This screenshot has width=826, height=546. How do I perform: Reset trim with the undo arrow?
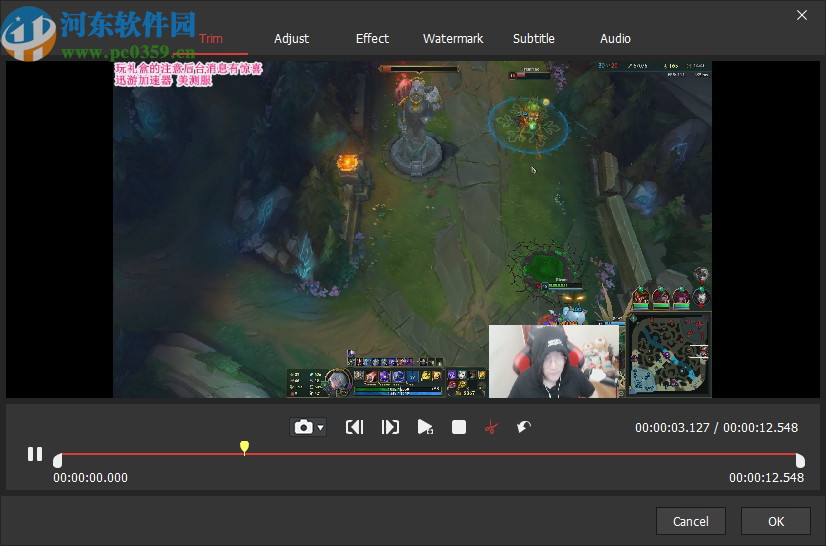(x=524, y=427)
